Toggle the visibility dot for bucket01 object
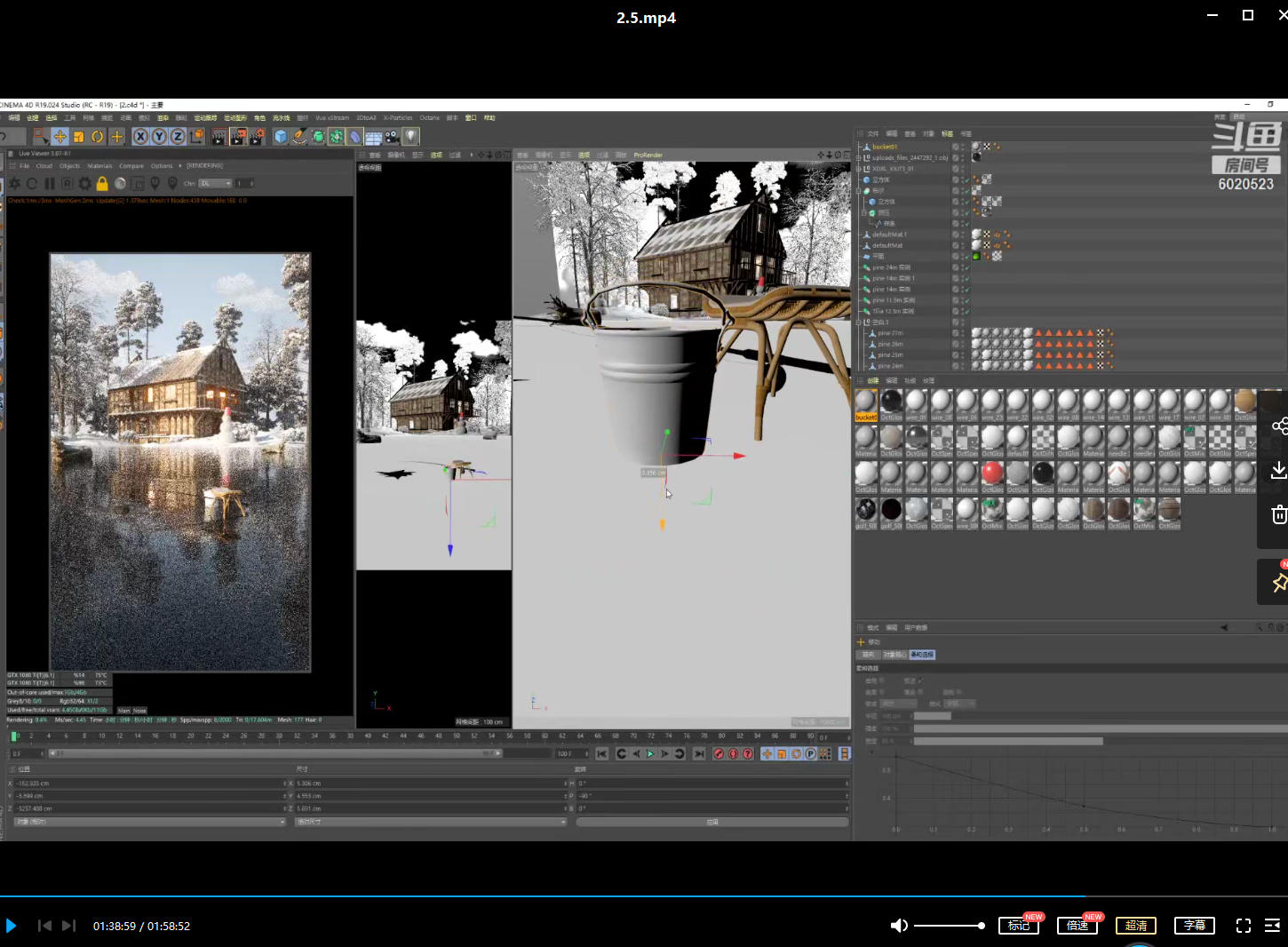 tap(963, 146)
